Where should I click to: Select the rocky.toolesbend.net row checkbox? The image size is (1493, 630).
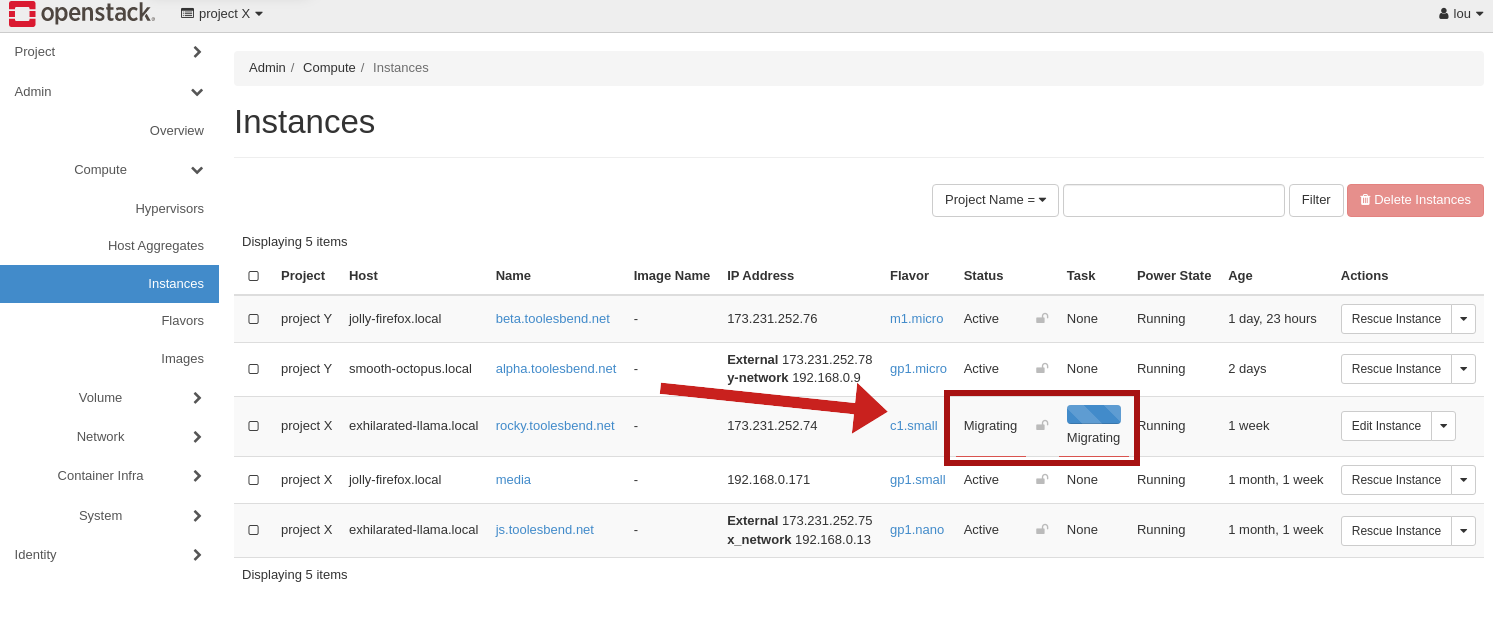pyautogui.click(x=253, y=426)
